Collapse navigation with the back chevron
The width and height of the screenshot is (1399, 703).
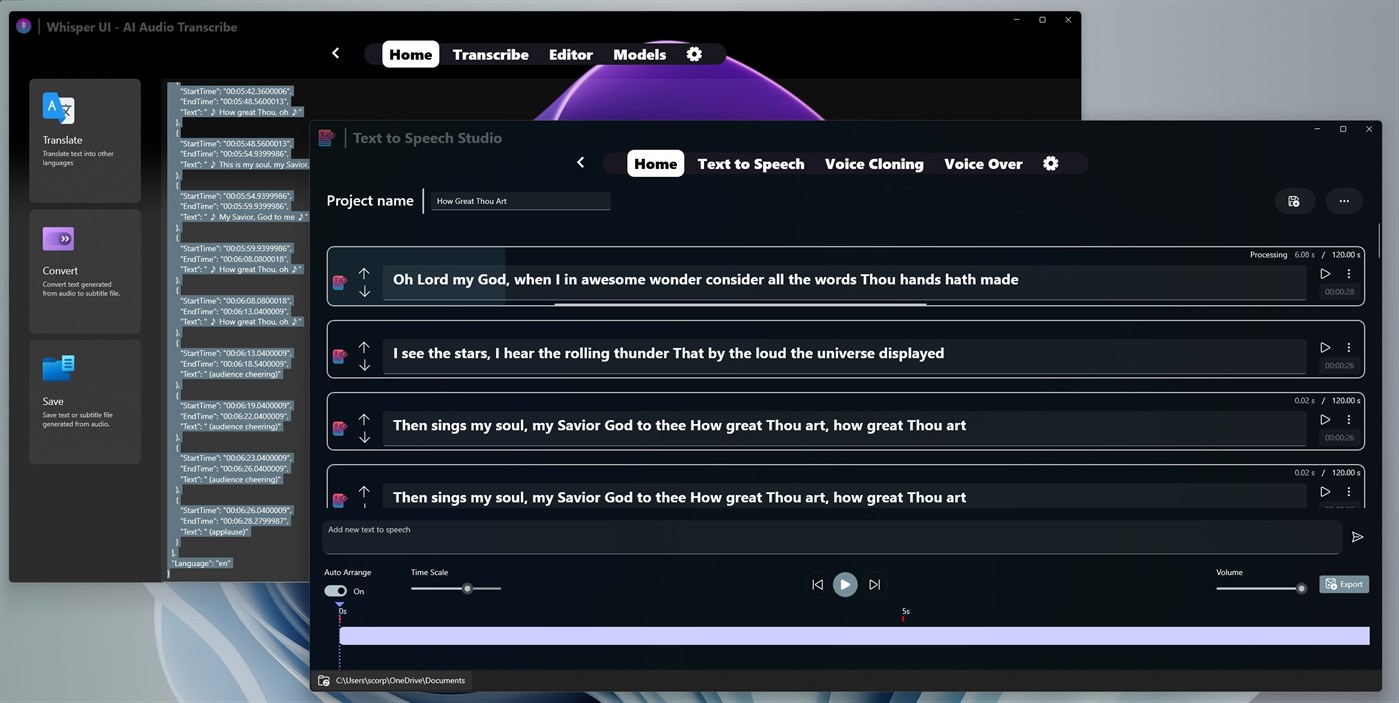tap(580, 161)
